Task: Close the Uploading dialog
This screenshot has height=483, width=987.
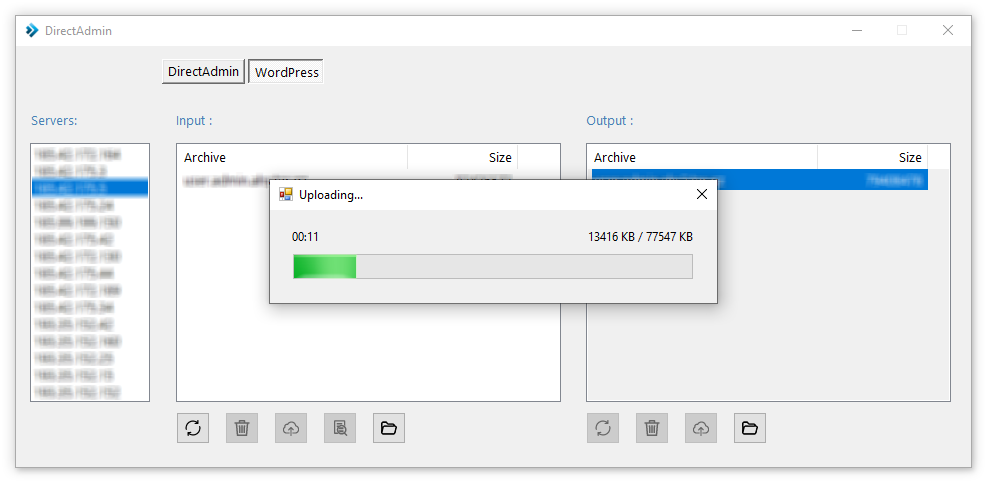Action: click(702, 195)
